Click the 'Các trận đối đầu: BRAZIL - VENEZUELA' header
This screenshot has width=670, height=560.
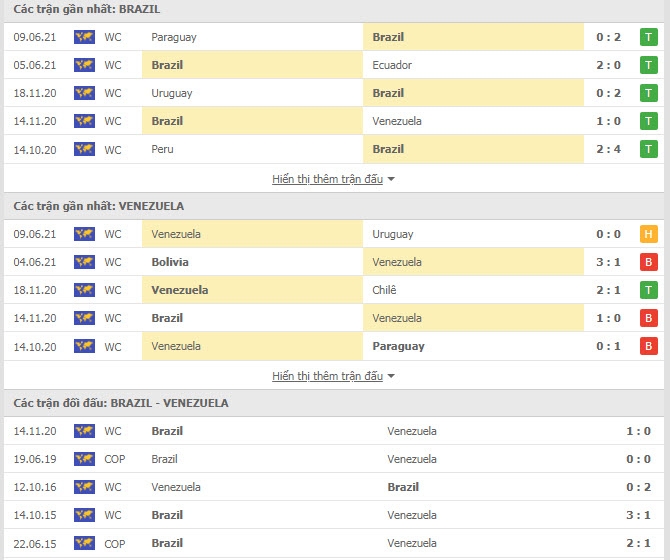pos(121,403)
